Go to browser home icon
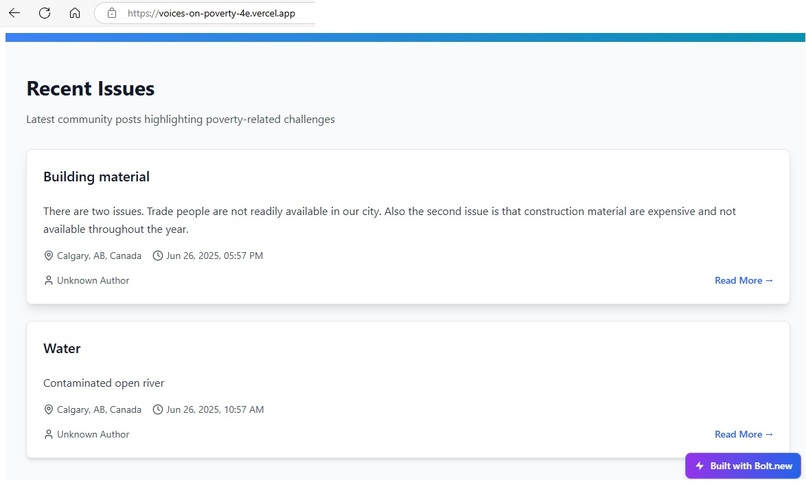The height and width of the screenshot is (485, 806). pos(75,13)
